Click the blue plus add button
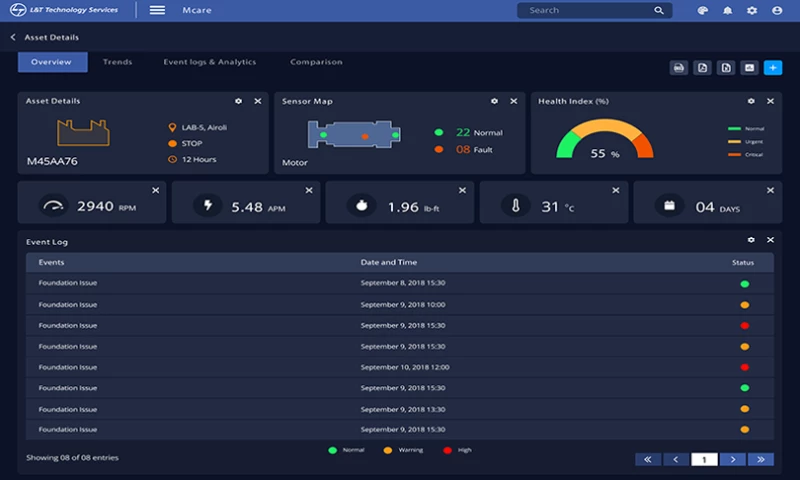The height and width of the screenshot is (480, 800). (773, 68)
